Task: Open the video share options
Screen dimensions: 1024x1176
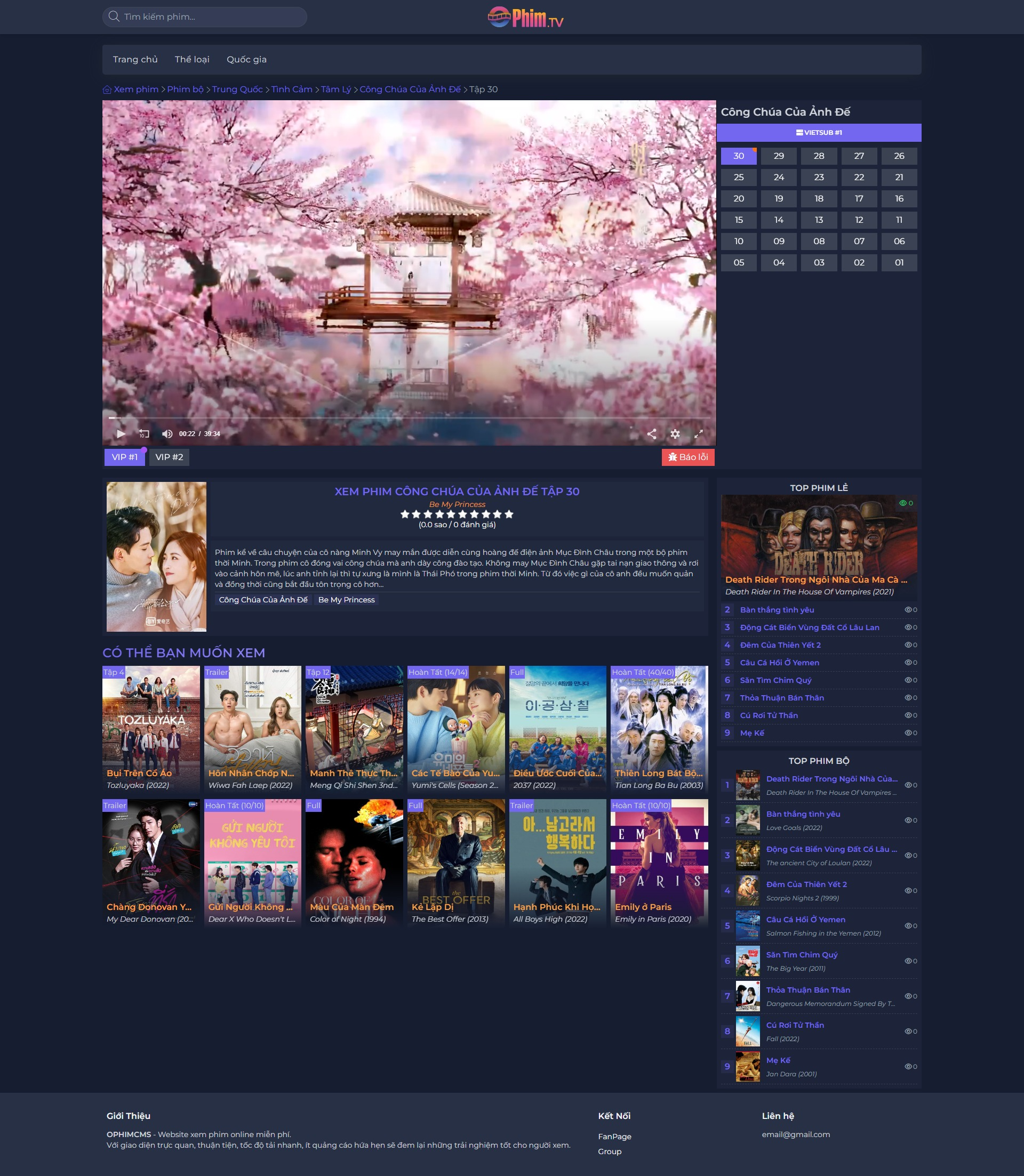Action: pyautogui.click(x=651, y=434)
